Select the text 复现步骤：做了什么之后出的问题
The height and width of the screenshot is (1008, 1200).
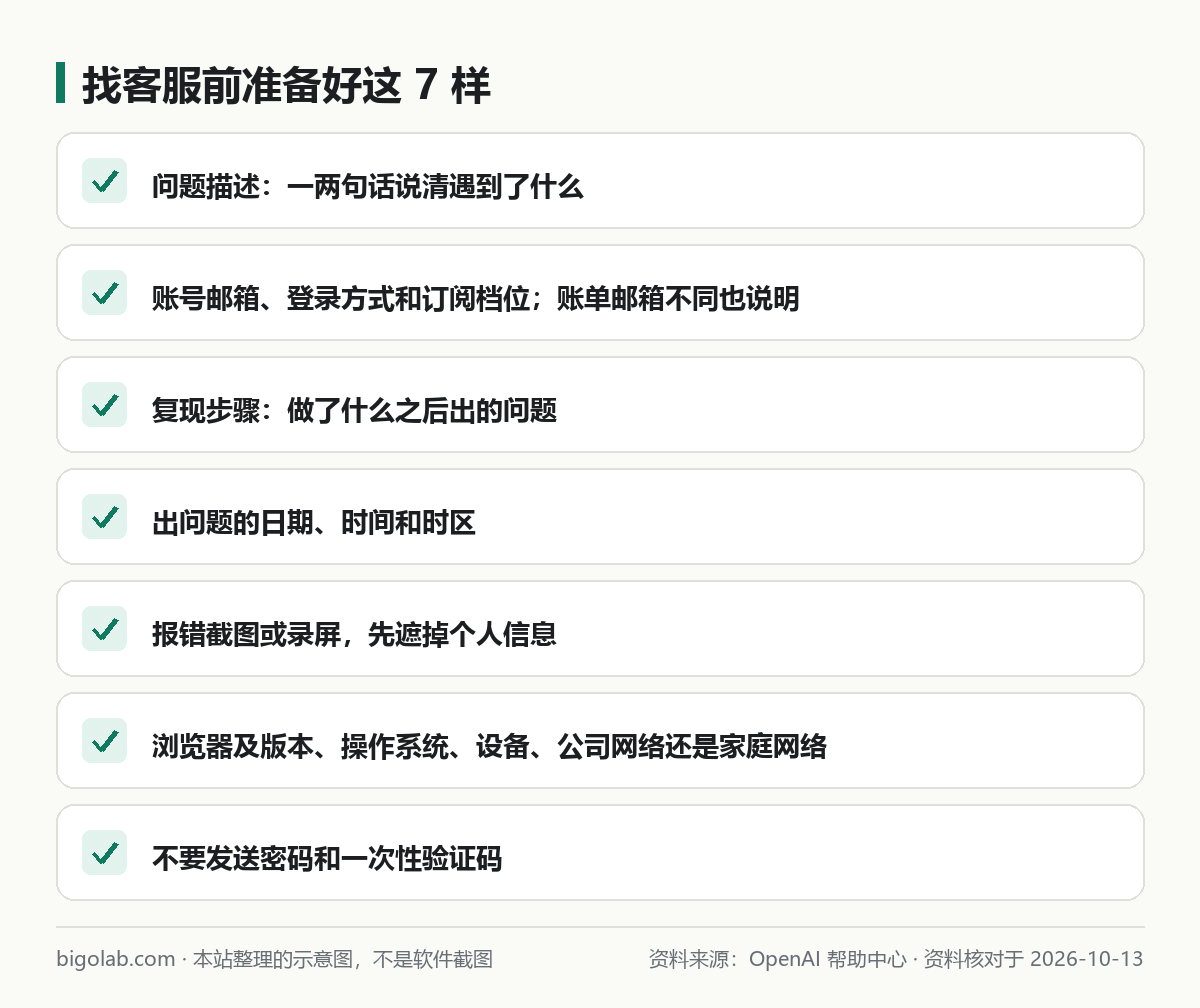[x=354, y=411]
